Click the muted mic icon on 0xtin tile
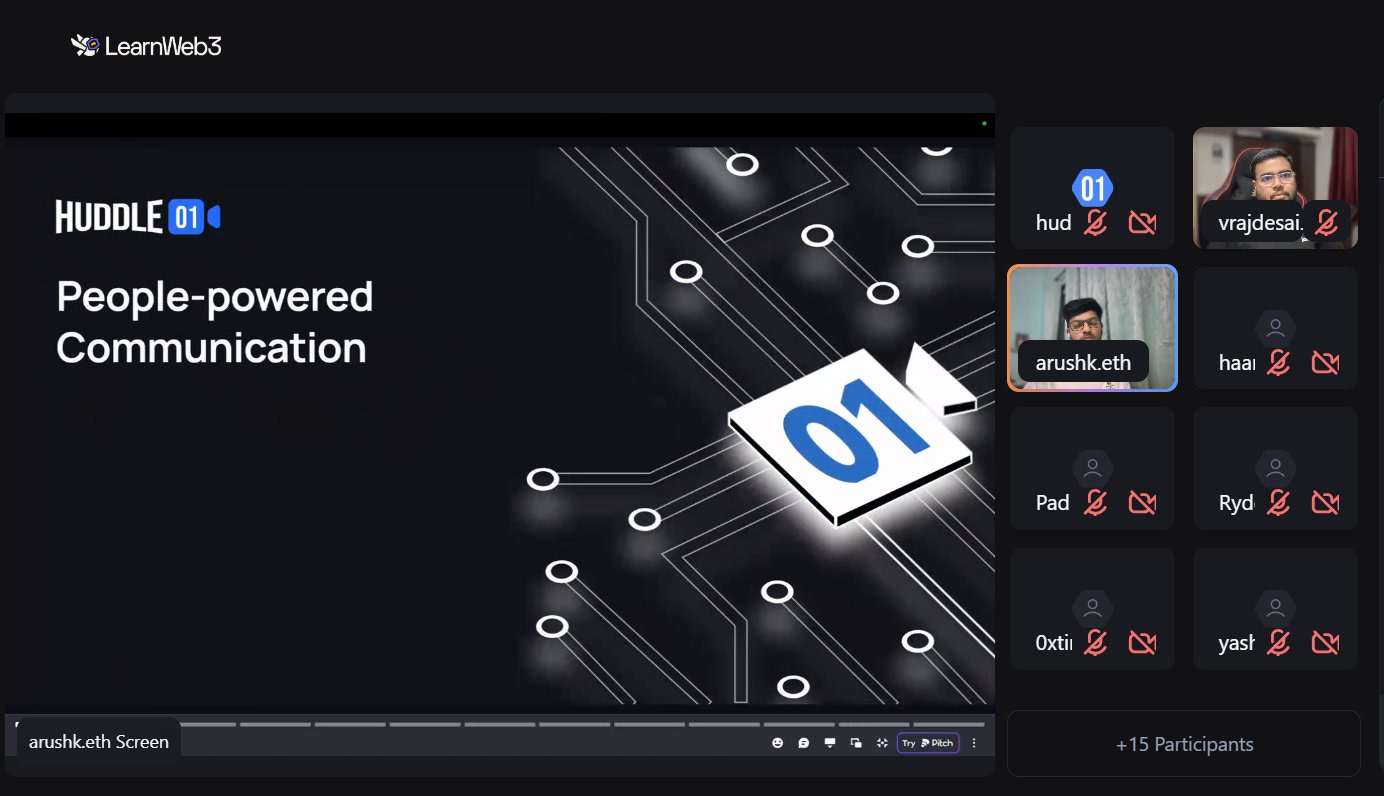Viewport: 1384px width, 796px height. pos(1096,642)
